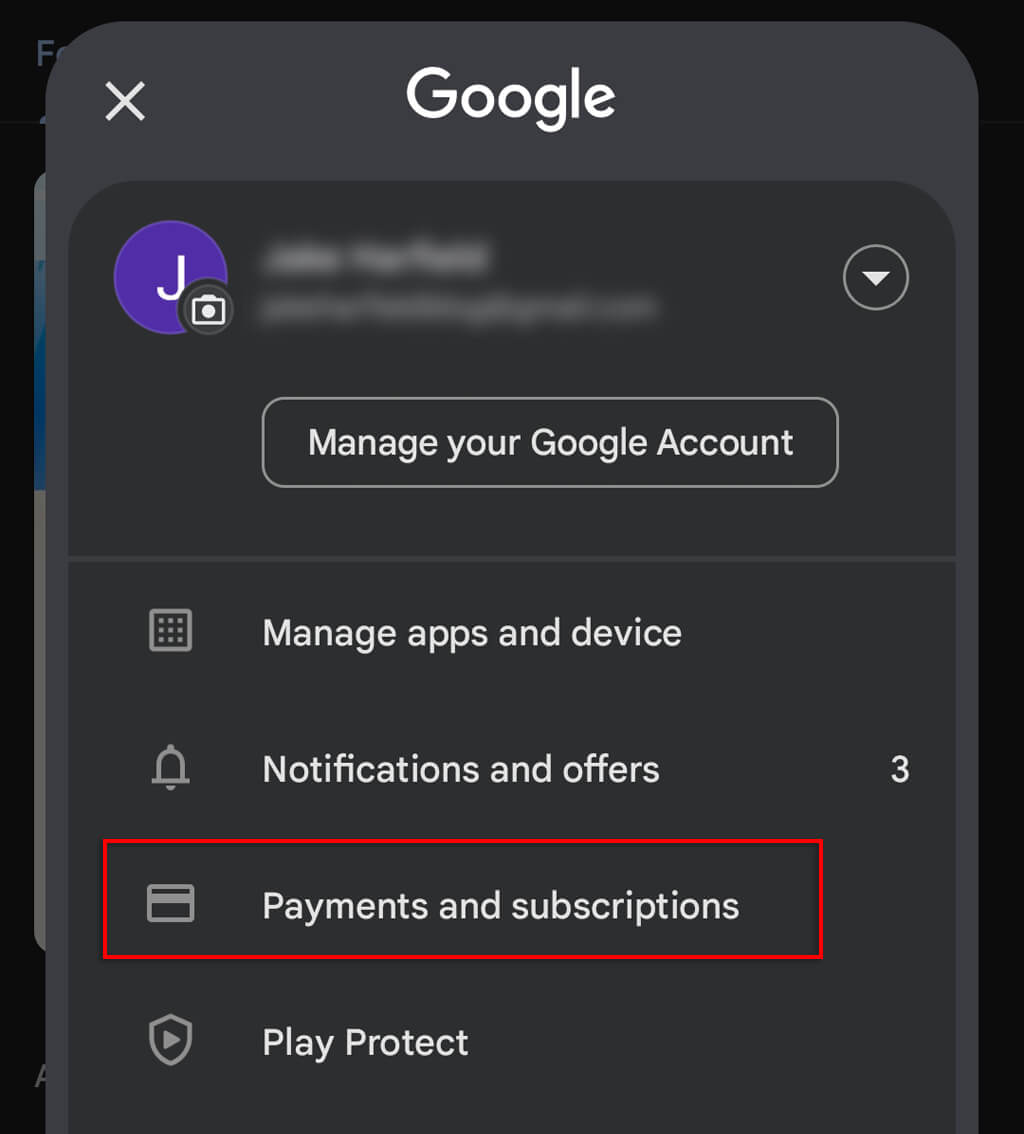The width and height of the screenshot is (1024, 1134).
Task: Select the Play Protect entry
Action: pyautogui.click(x=365, y=1042)
